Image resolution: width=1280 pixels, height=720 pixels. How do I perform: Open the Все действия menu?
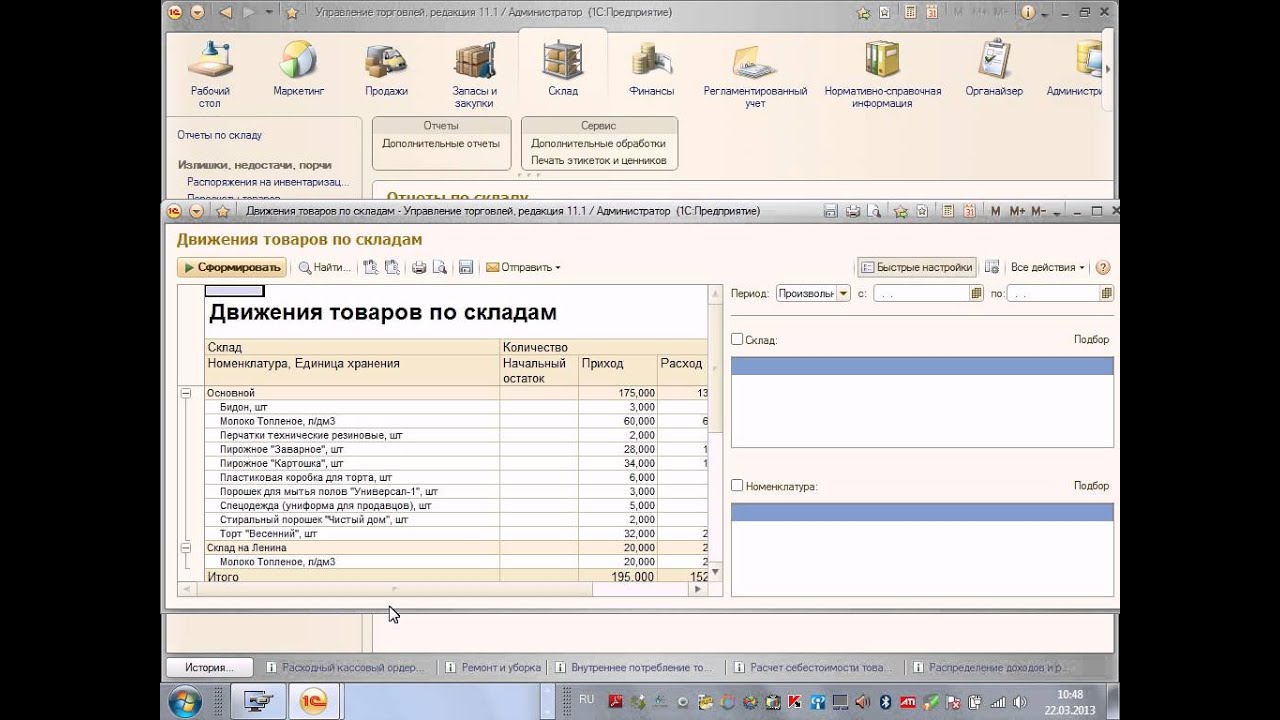point(1048,267)
